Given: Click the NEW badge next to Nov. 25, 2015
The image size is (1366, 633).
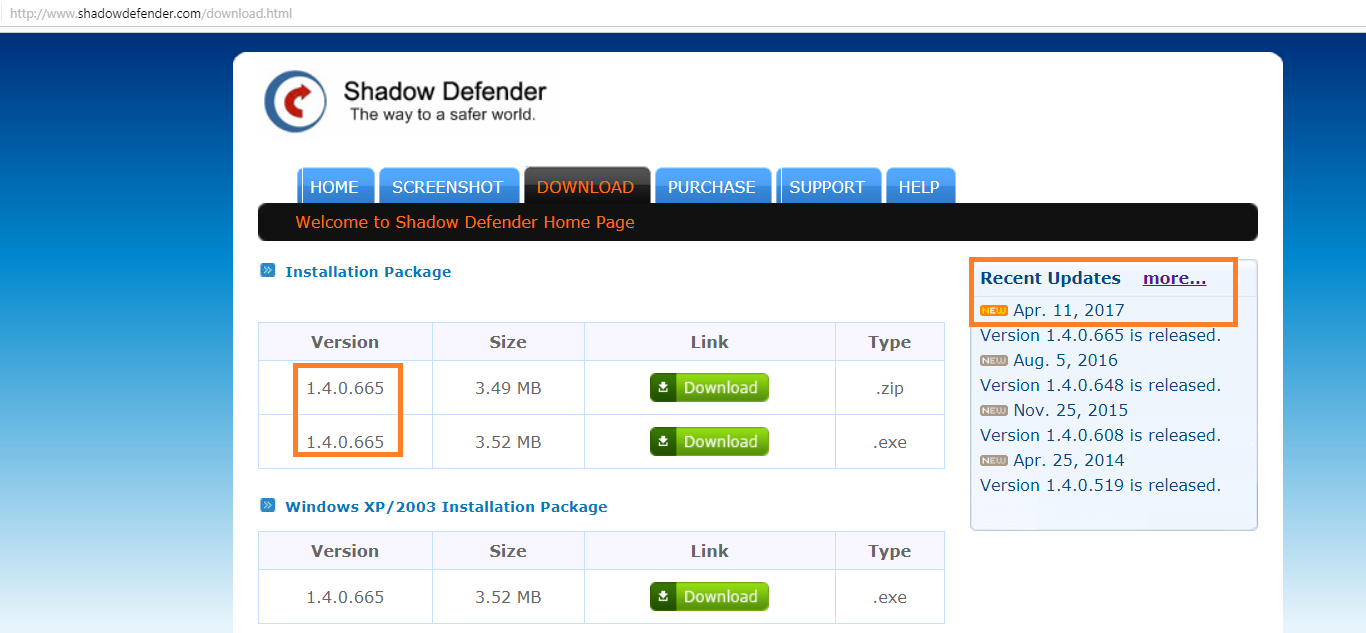Looking at the screenshot, I should pos(994,411).
